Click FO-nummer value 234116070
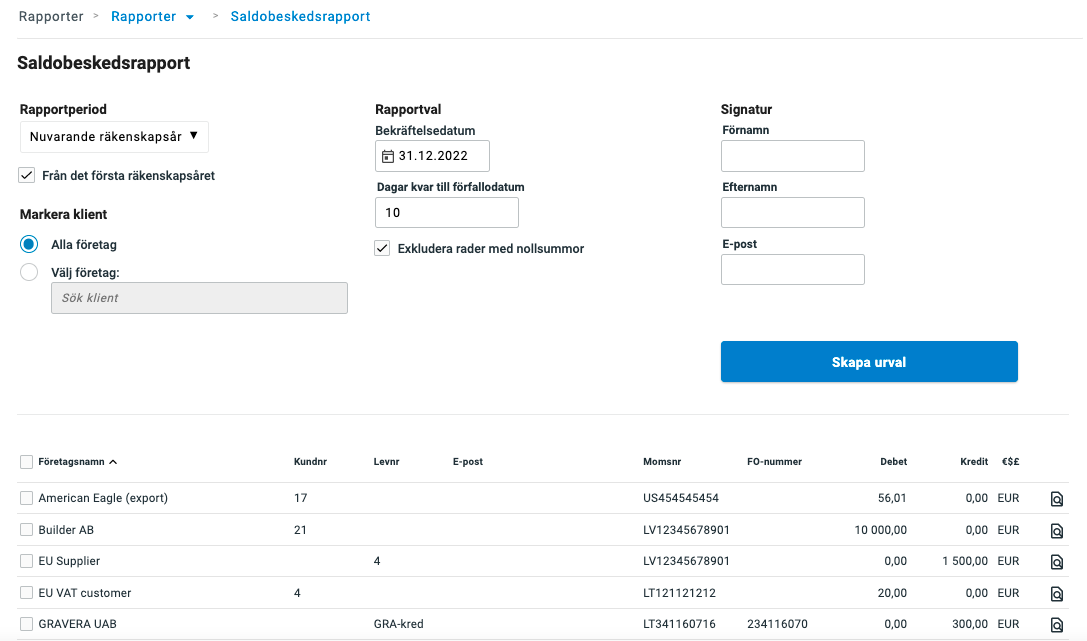Viewport: 1087px width, 641px height. [x=777, y=624]
